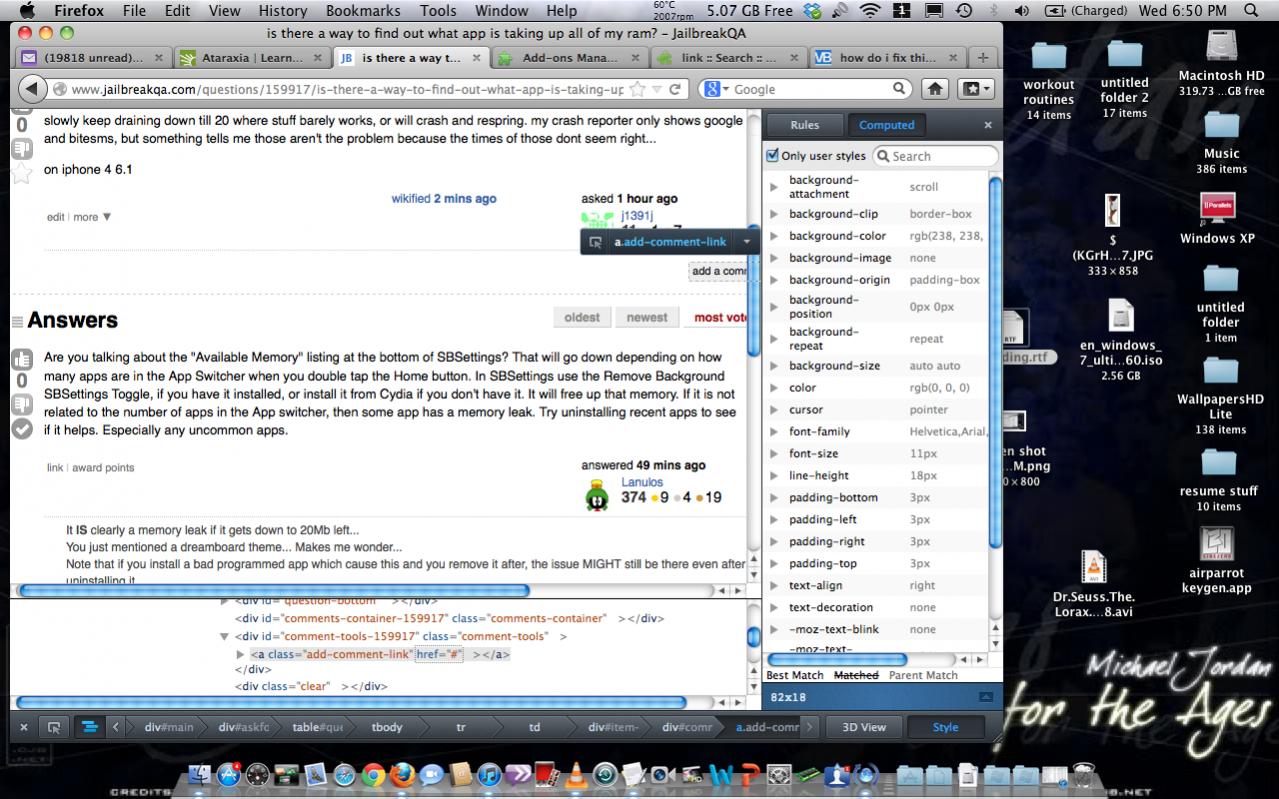Click the computed styles Search field
Image resolution: width=1279 pixels, height=799 pixels.
(x=935, y=156)
